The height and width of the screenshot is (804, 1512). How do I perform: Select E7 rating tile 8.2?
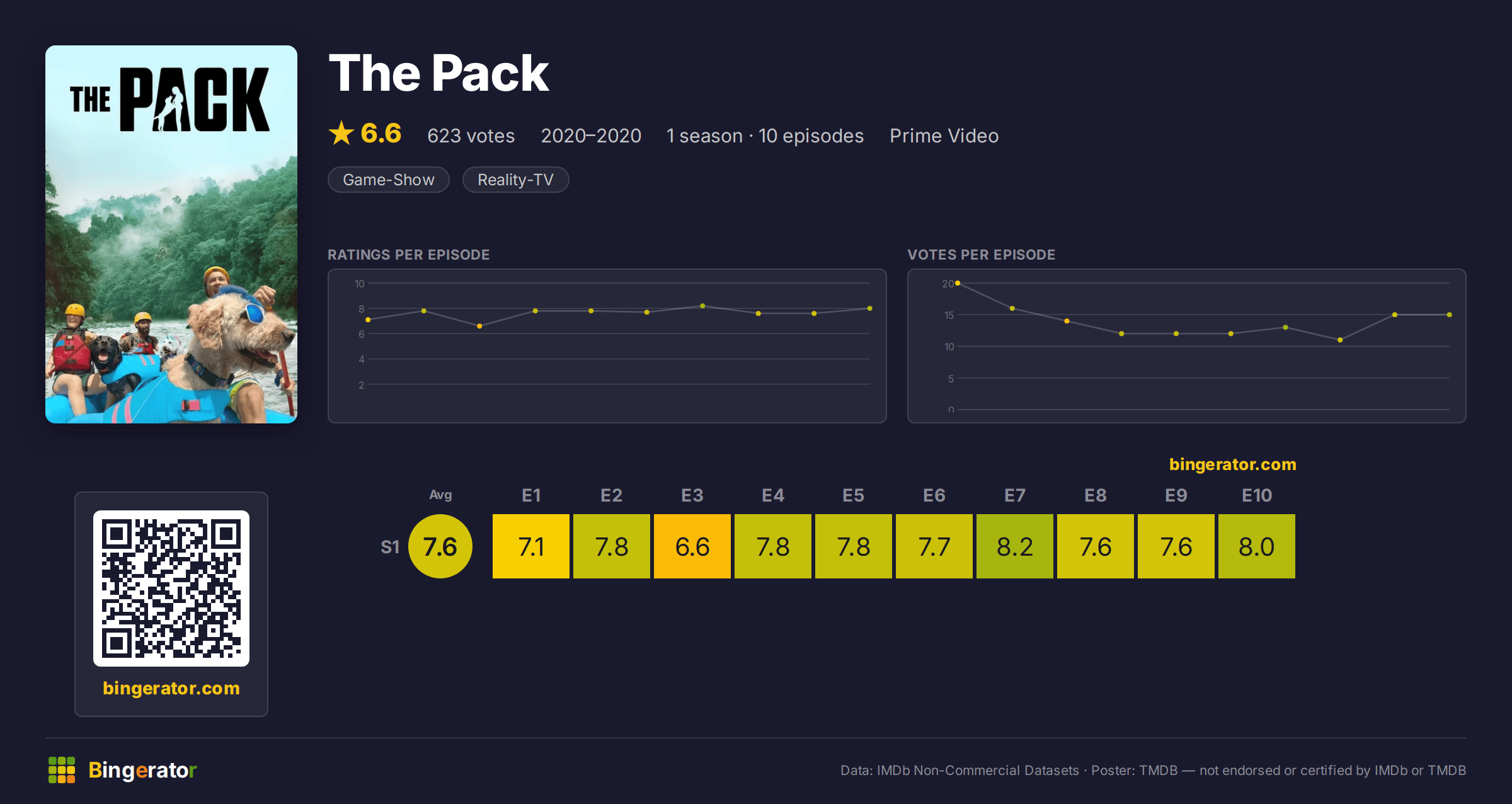[x=1015, y=546]
